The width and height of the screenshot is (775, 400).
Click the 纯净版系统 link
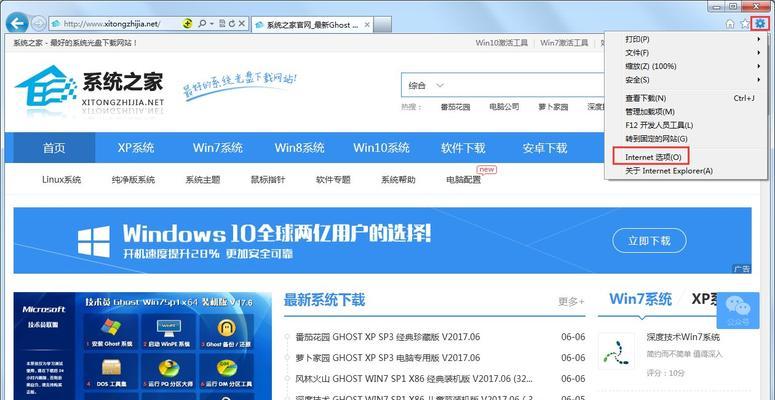tap(133, 180)
